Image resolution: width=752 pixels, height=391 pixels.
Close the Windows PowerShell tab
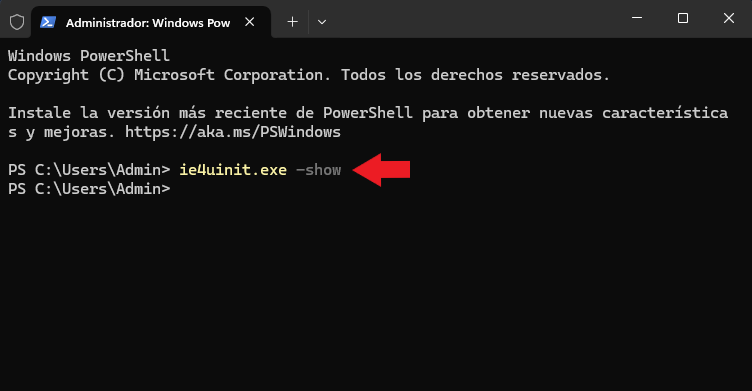(249, 22)
